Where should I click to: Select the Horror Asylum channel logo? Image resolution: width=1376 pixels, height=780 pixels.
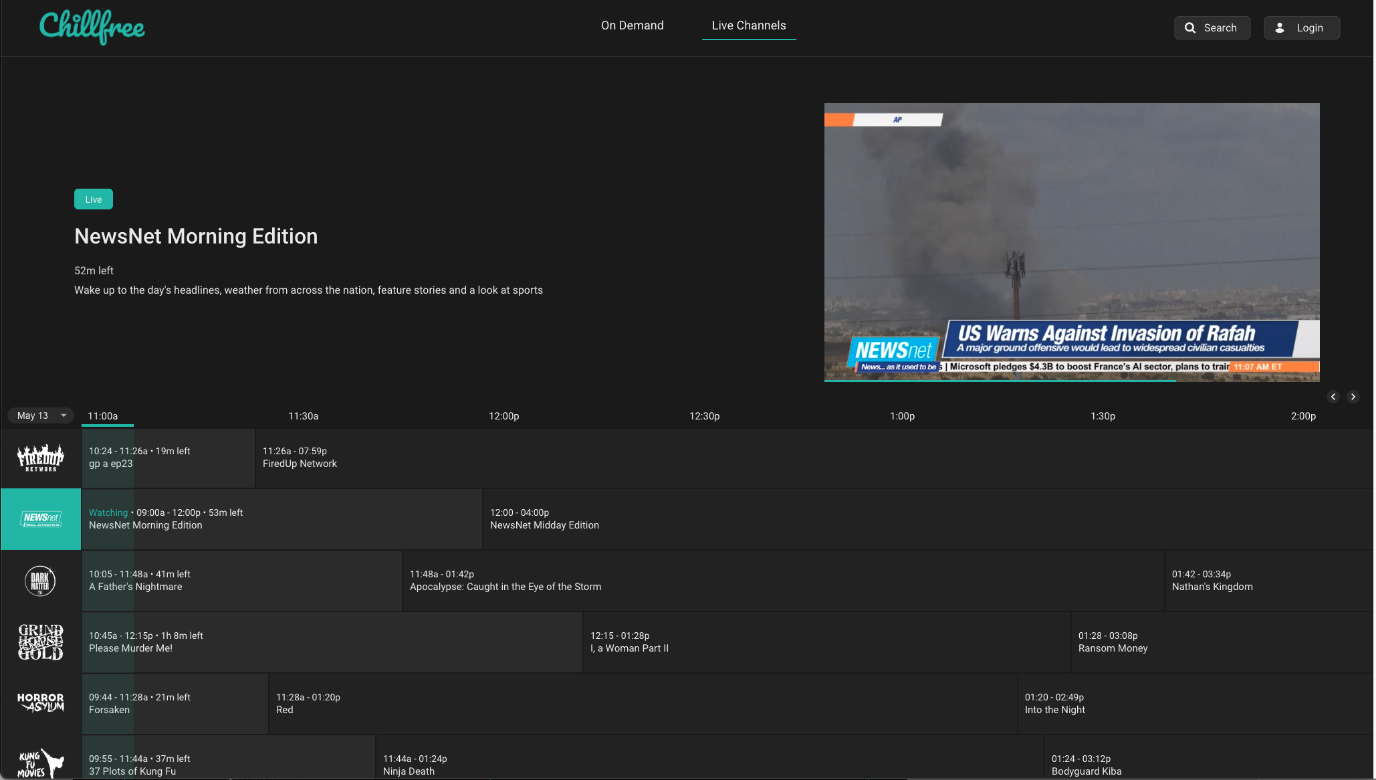click(40, 704)
